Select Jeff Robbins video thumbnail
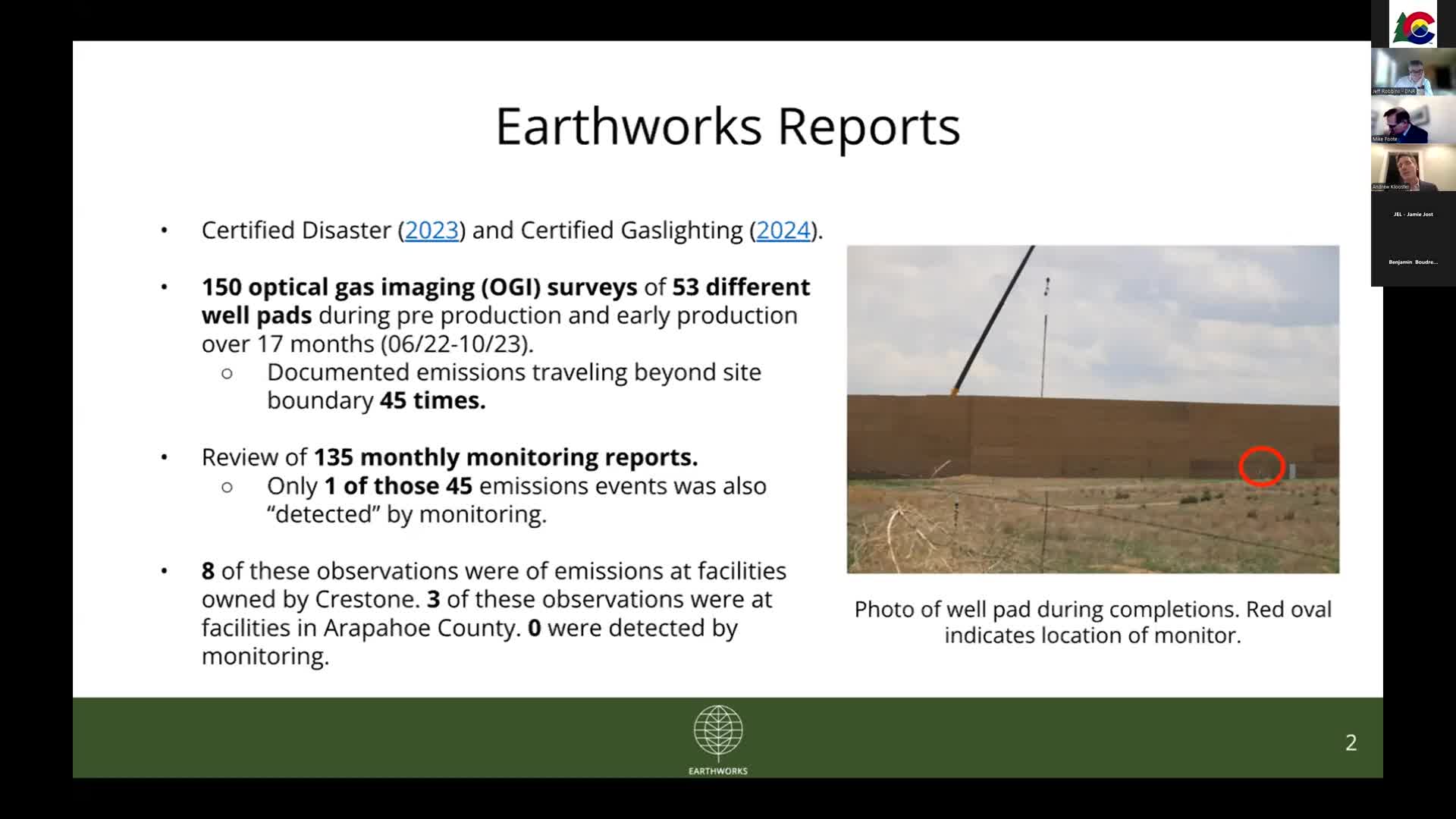Image resolution: width=1456 pixels, height=819 pixels. (x=1413, y=73)
